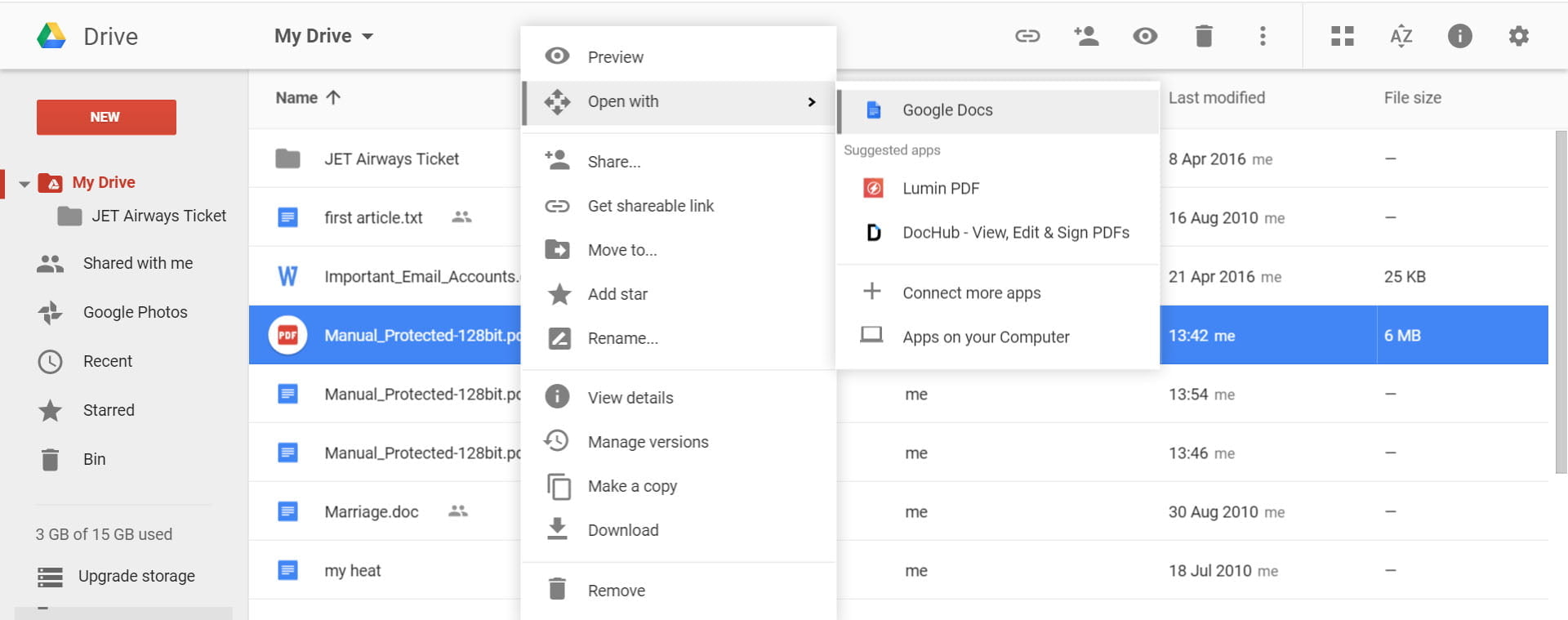Image resolution: width=1568 pixels, height=620 pixels.
Task: Select JET Airways Ticket folder in sidebar tree
Action: [x=158, y=216]
